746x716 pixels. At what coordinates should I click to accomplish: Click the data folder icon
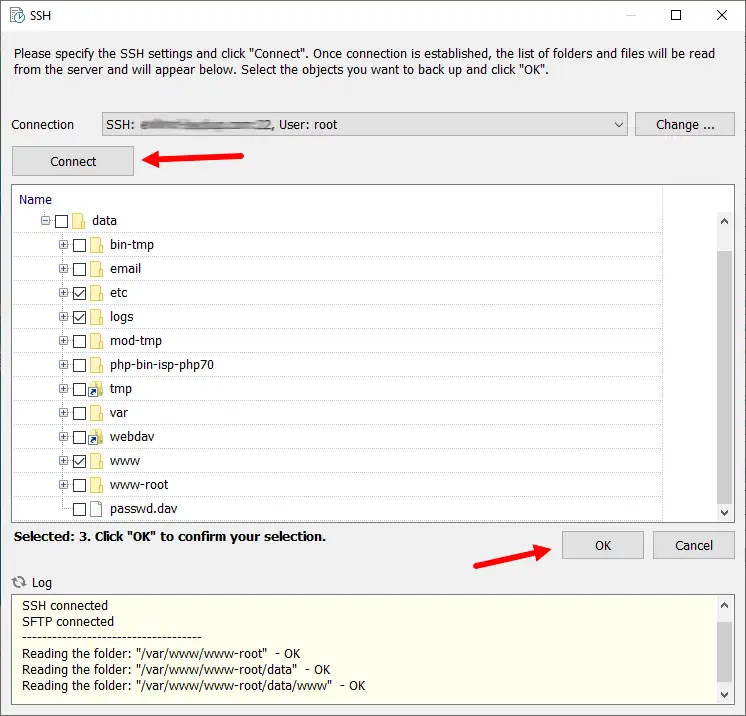pyautogui.click(x=79, y=221)
